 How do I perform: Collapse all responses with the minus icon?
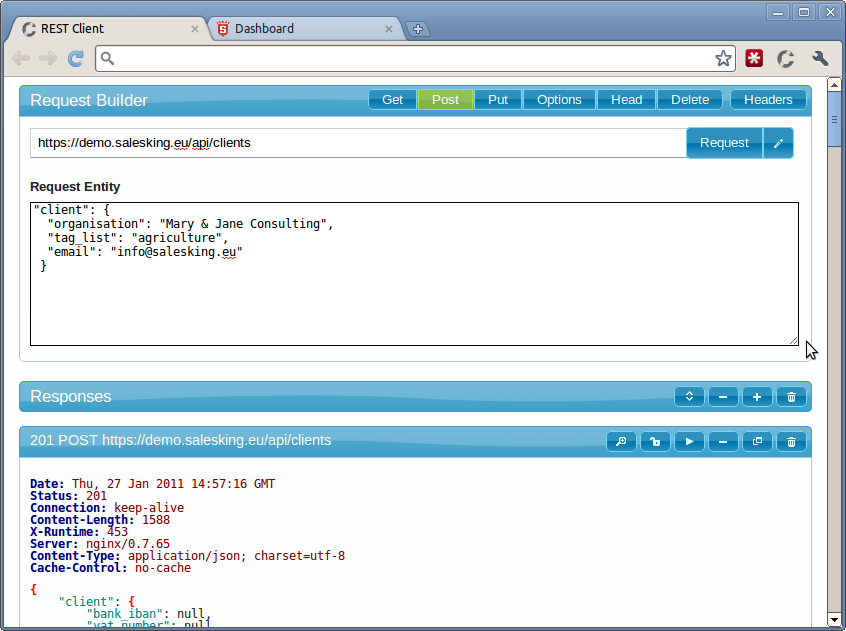click(x=723, y=397)
